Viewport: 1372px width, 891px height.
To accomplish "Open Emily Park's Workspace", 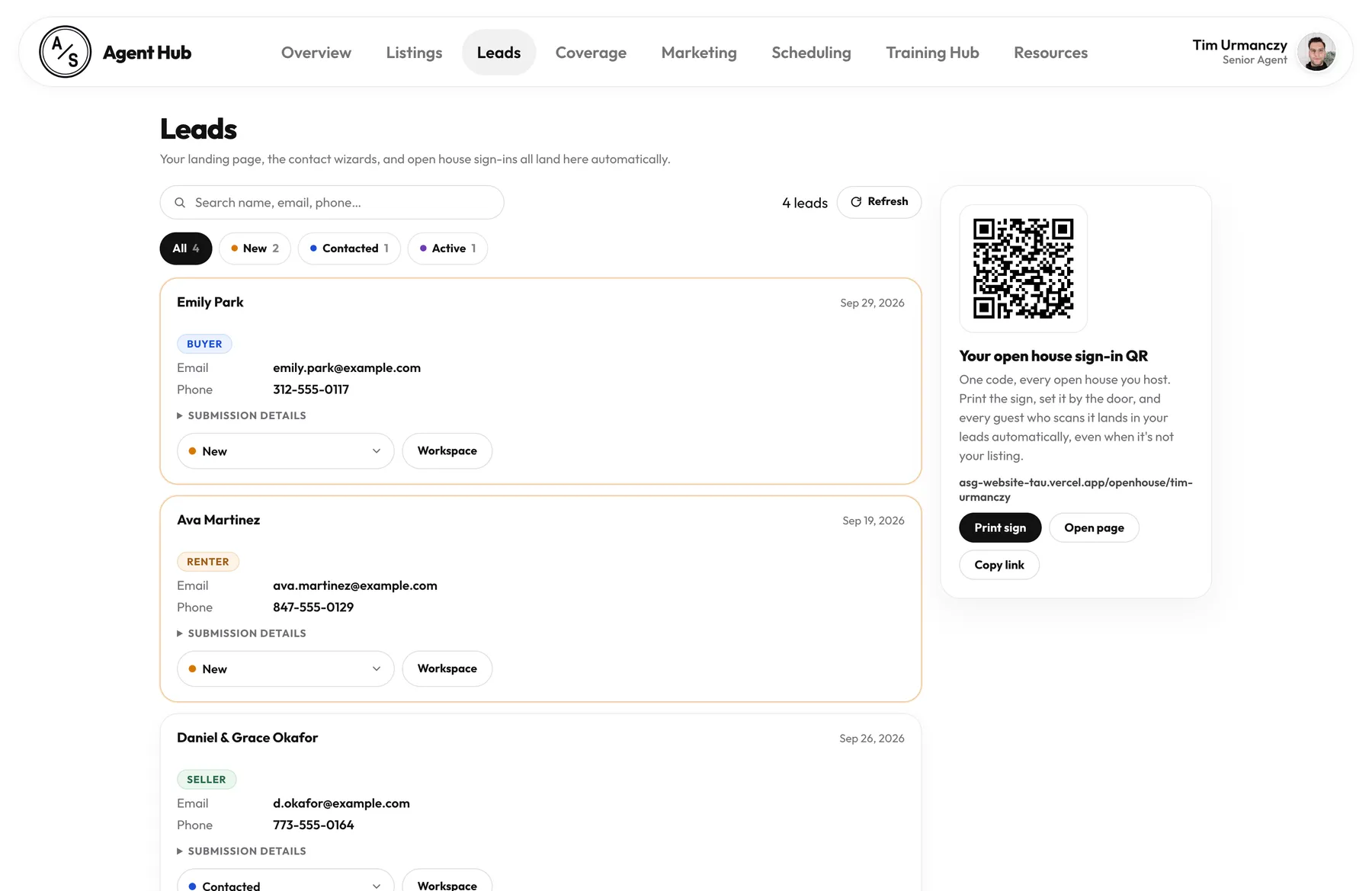I will (x=447, y=451).
